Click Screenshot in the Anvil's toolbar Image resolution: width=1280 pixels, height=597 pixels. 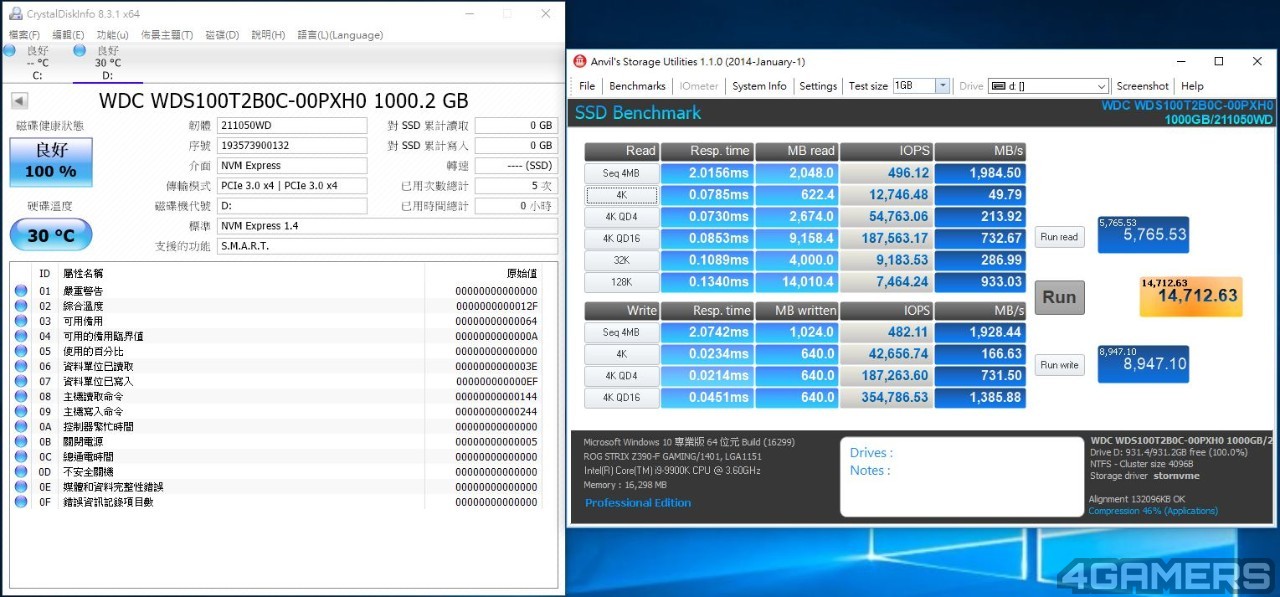(x=1143, y=86)
